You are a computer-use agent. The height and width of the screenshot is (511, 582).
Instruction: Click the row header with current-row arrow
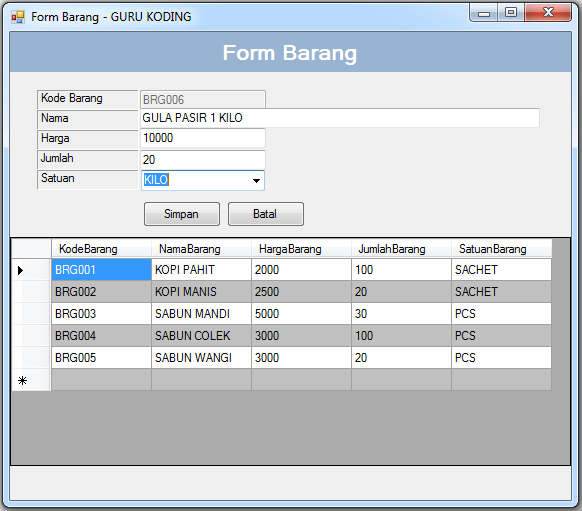31,270
